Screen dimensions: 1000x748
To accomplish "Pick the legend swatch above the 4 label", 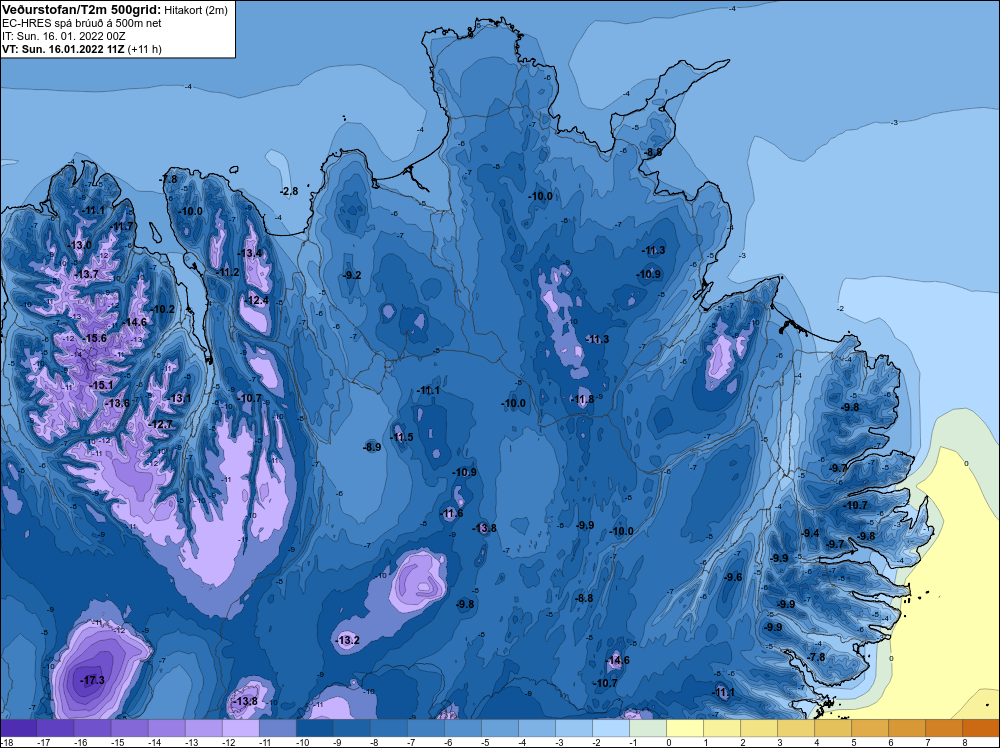I will click(833, 728).
